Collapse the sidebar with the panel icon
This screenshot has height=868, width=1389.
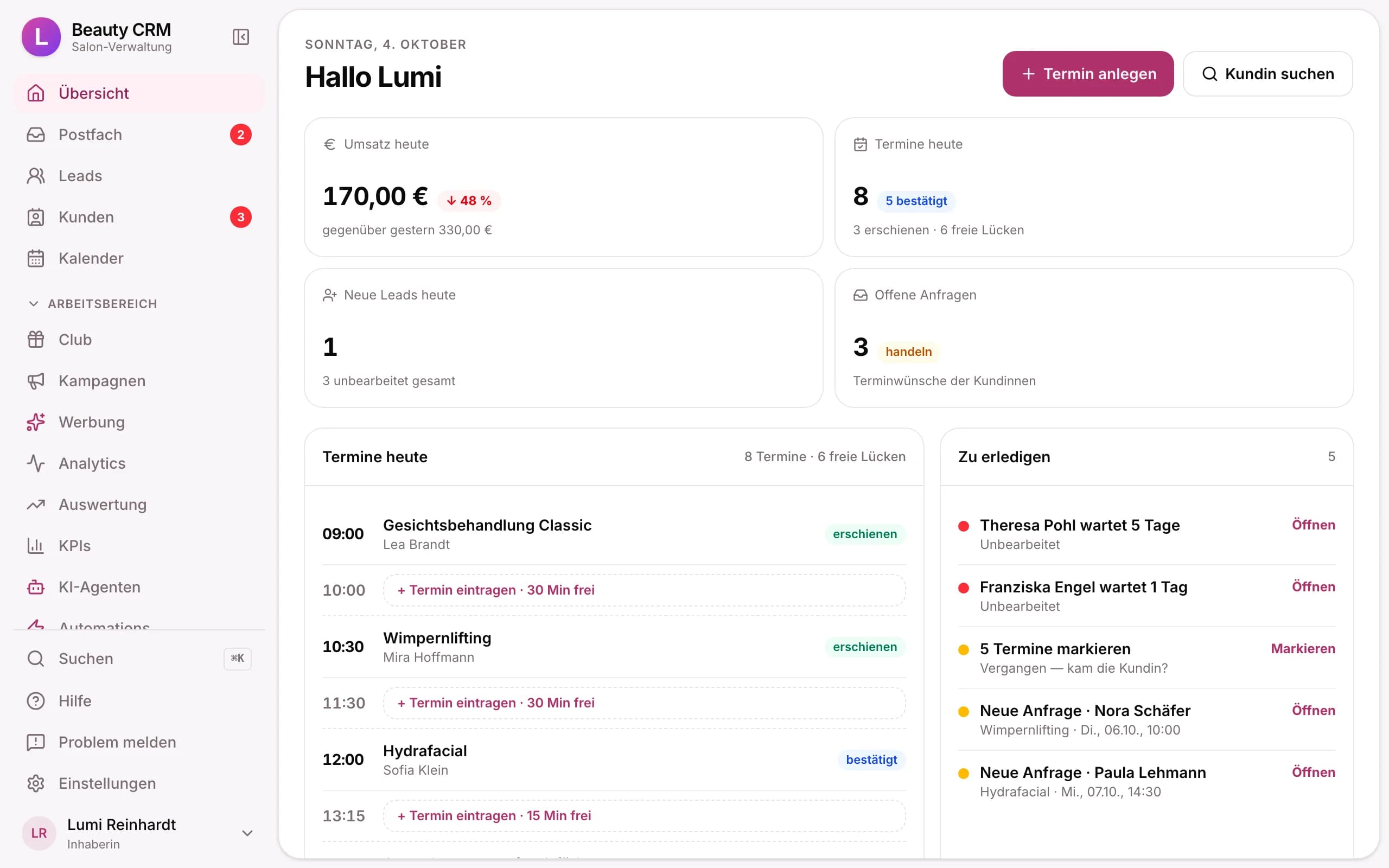[x=240, y=37]
